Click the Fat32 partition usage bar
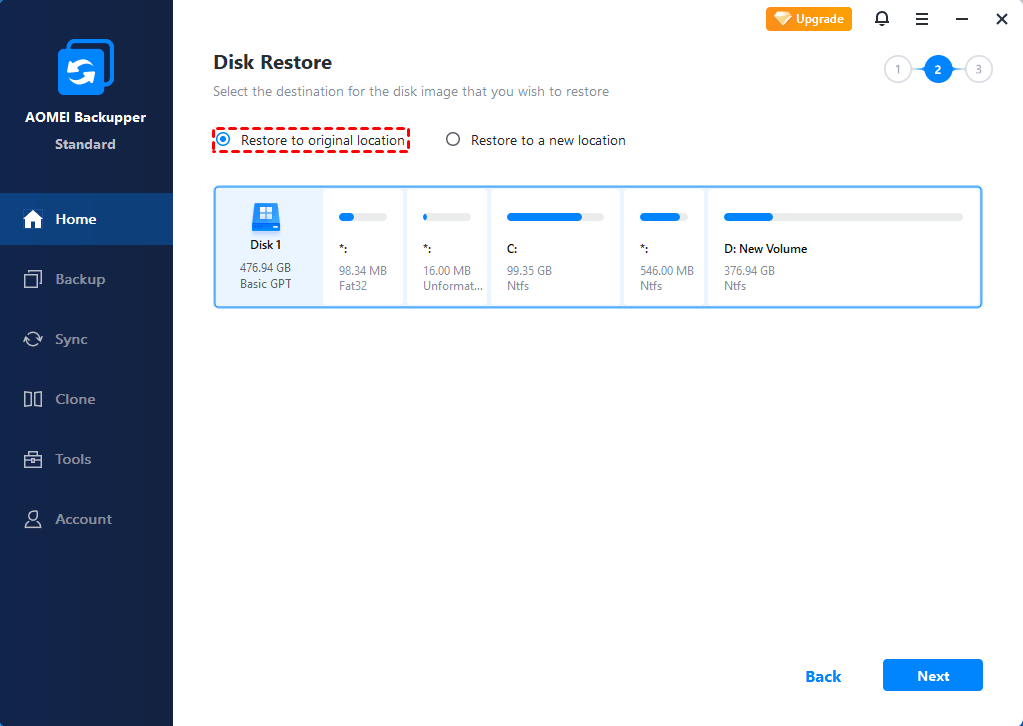Image resolution: width=1023 pixels, height=726 pixels. 363,217
